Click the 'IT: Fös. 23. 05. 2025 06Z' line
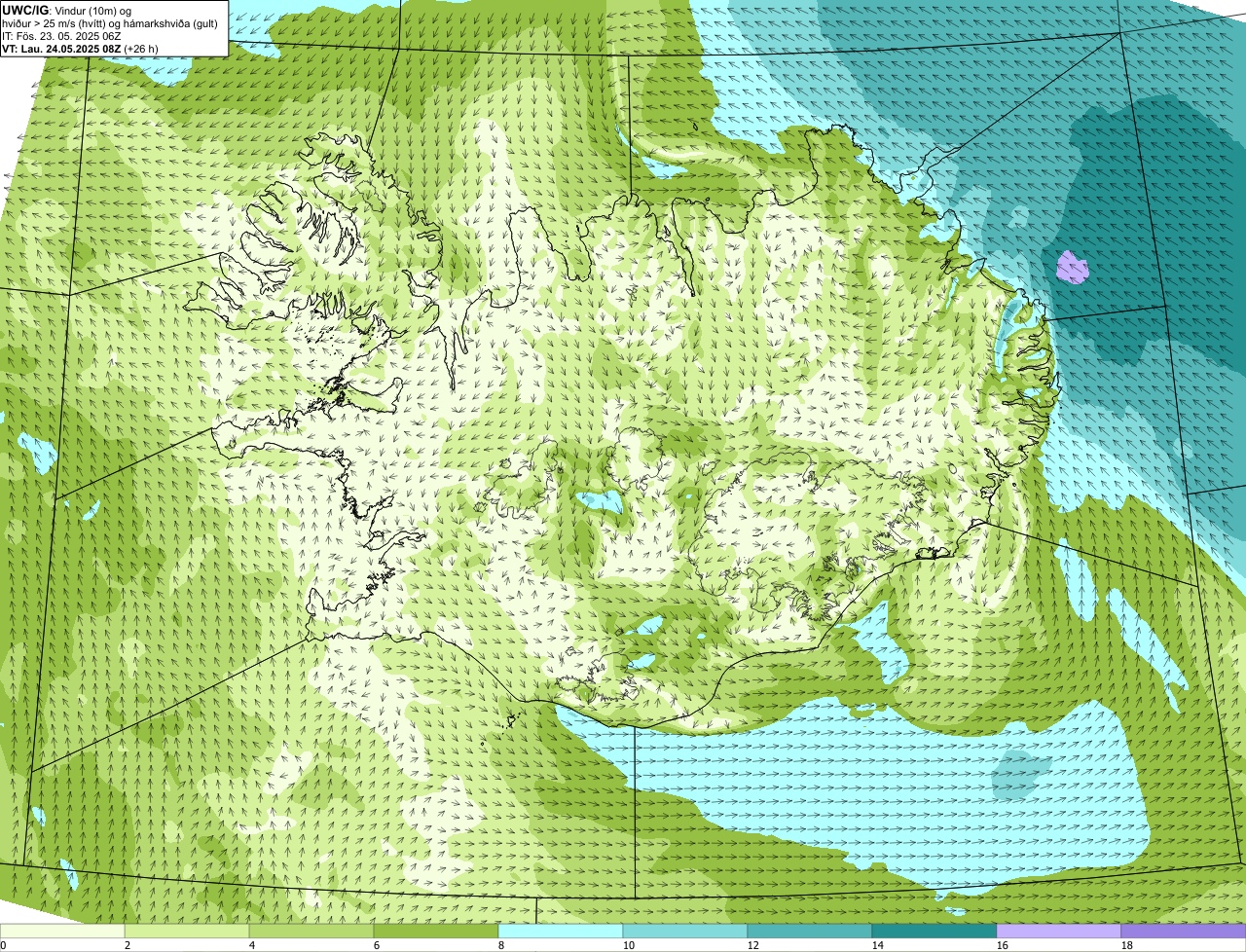1246x952 pixels. pyautogui.click(x=61, y=36)
